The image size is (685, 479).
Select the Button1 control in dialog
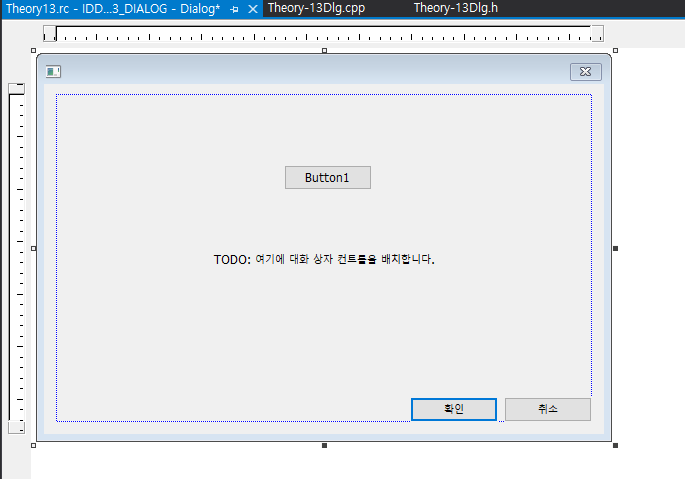(328, 177)
